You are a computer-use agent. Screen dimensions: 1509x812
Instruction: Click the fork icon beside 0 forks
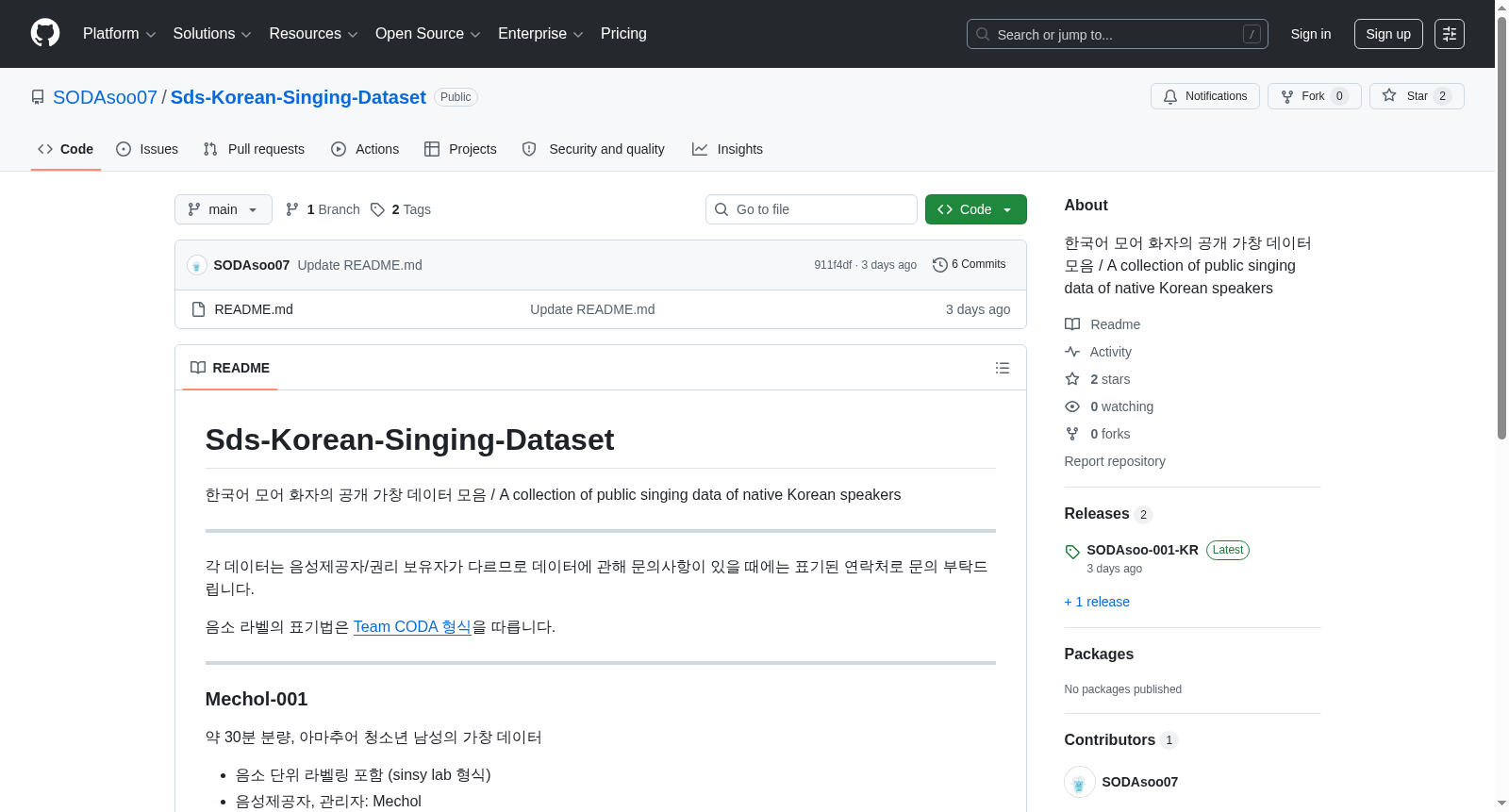(1072, 434)
